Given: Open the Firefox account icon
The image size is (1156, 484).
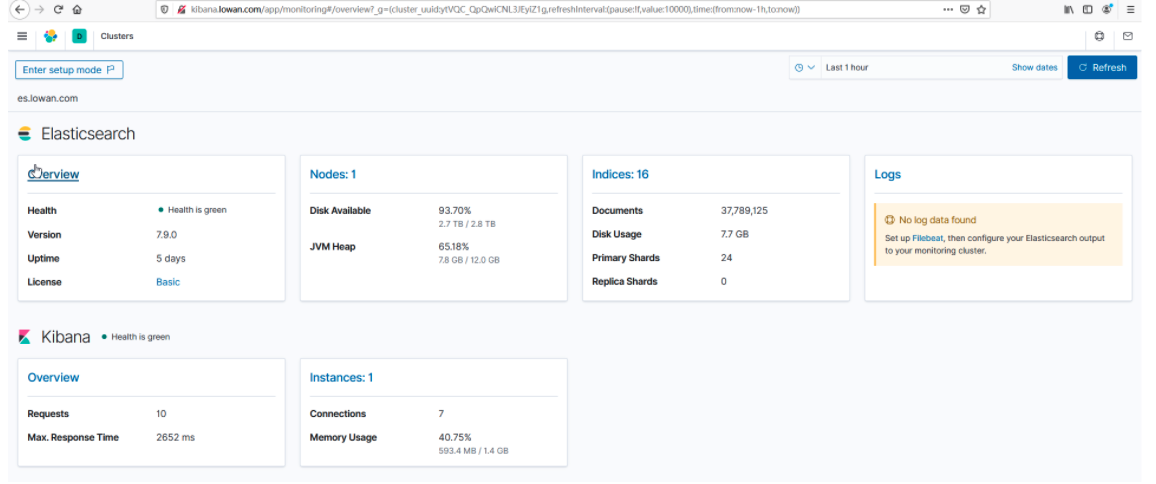Looking at the screenshot, I should pyautogui.click(x=1107, y=10).
